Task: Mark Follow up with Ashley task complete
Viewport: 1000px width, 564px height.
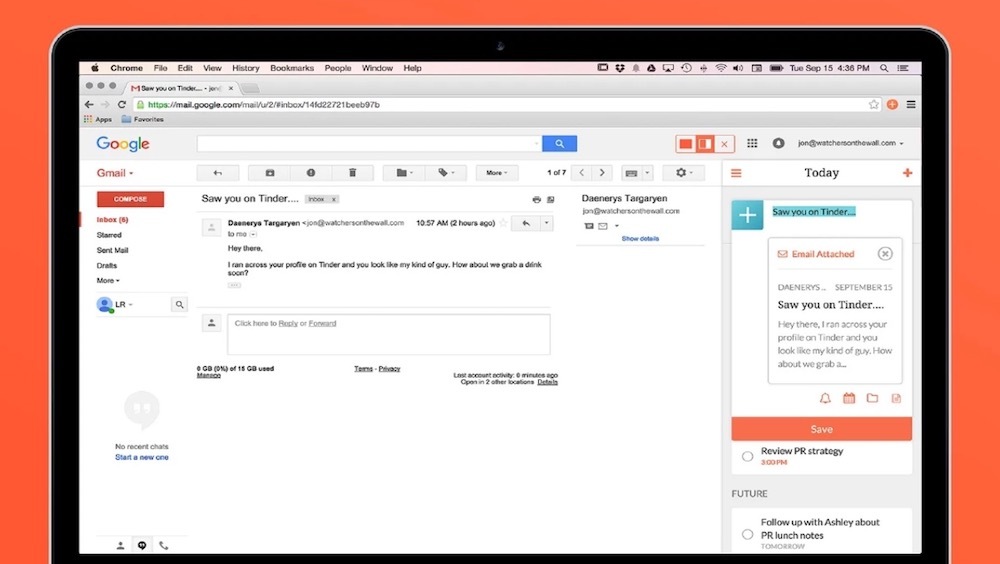Action: pos(747,534)
